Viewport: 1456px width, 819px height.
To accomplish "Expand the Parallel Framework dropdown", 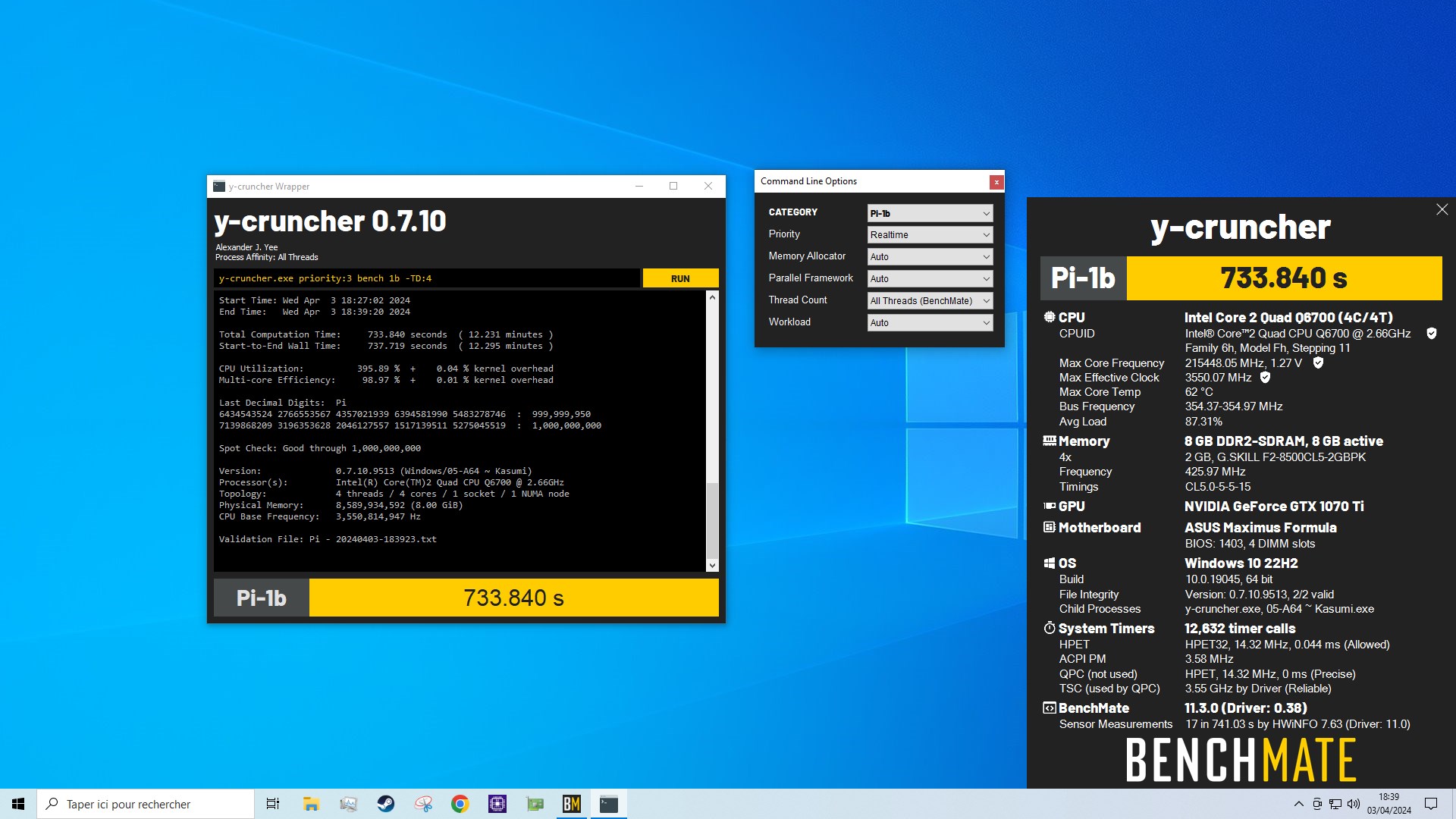I will click(930, 279).
